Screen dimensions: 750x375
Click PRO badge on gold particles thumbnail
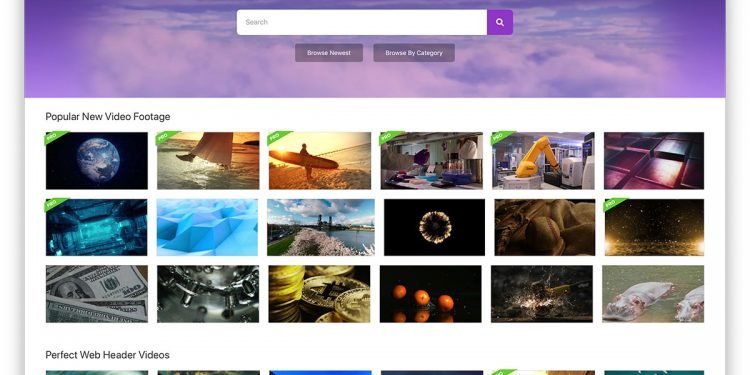[612, 203]
